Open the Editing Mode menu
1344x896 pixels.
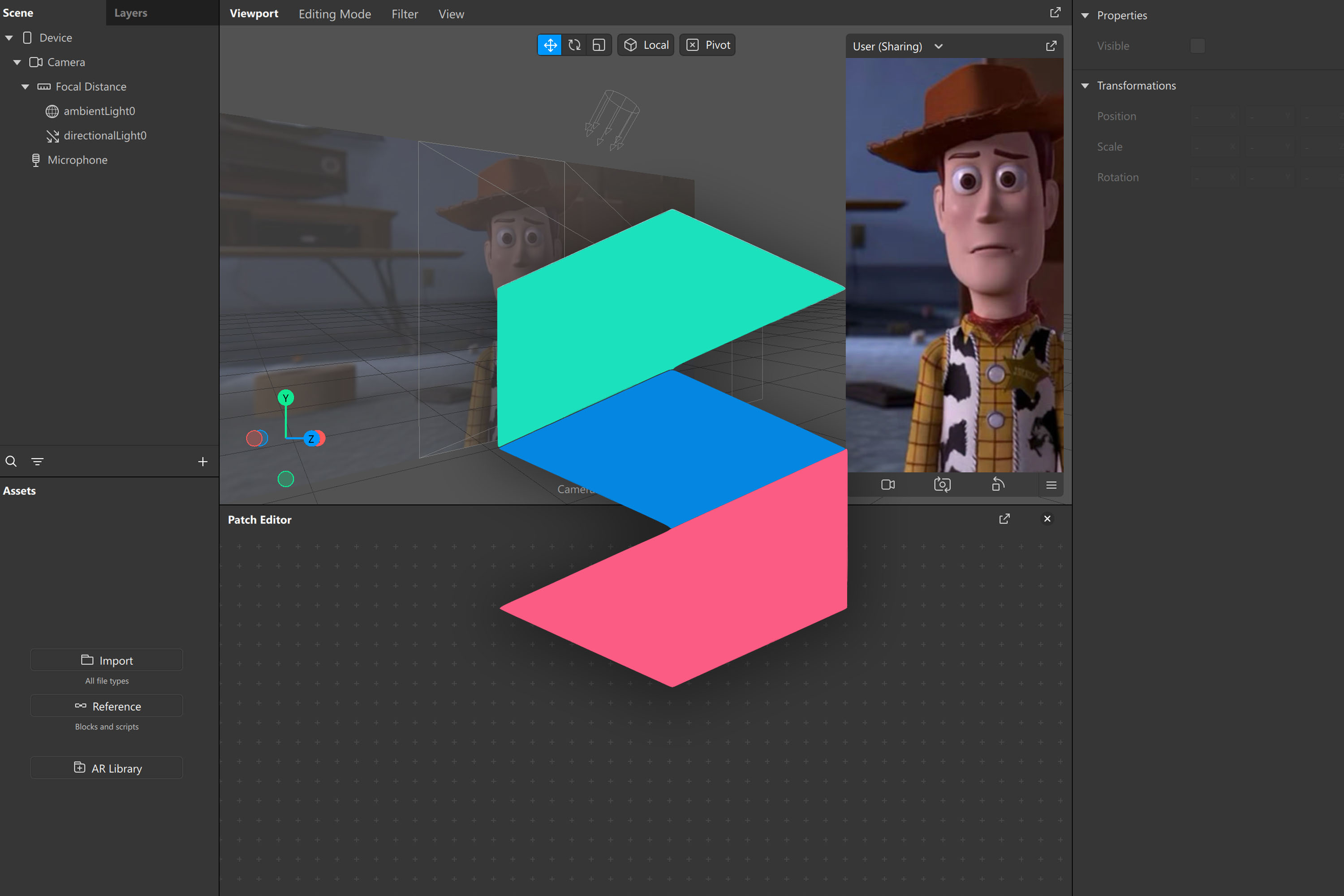[335, 14]
